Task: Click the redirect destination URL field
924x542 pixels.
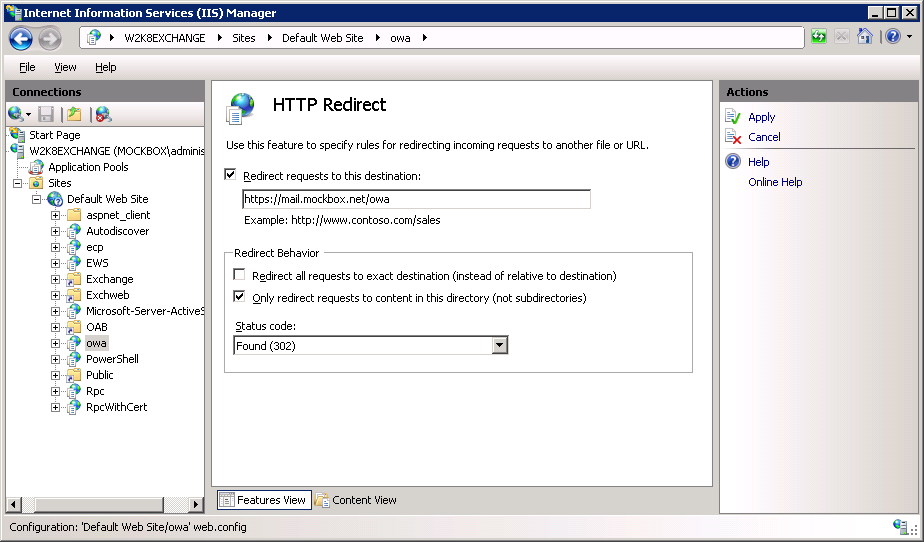Action: click(416, 199)
